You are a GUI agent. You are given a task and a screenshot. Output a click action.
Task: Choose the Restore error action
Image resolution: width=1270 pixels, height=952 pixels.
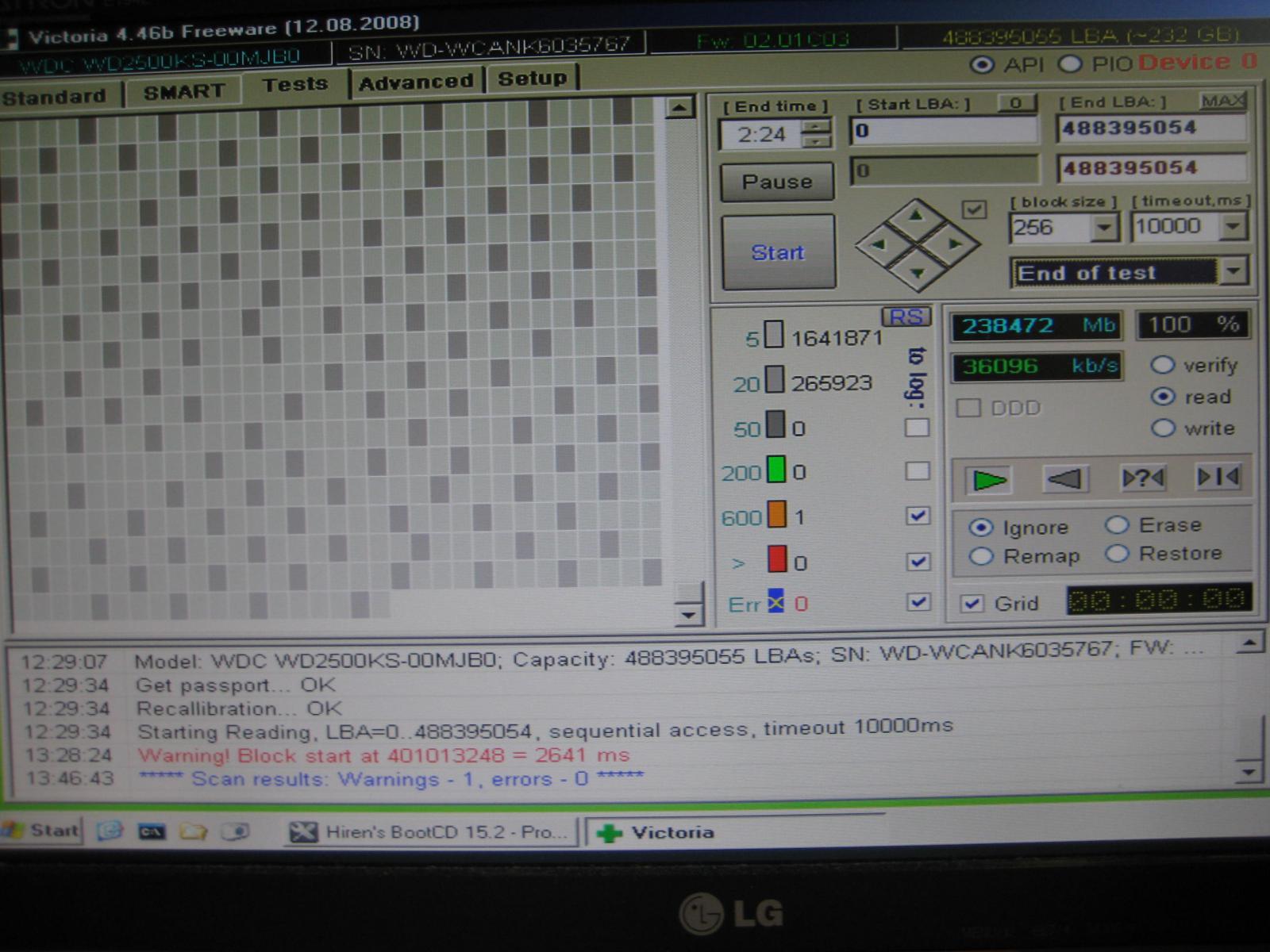pos(1118,554)
